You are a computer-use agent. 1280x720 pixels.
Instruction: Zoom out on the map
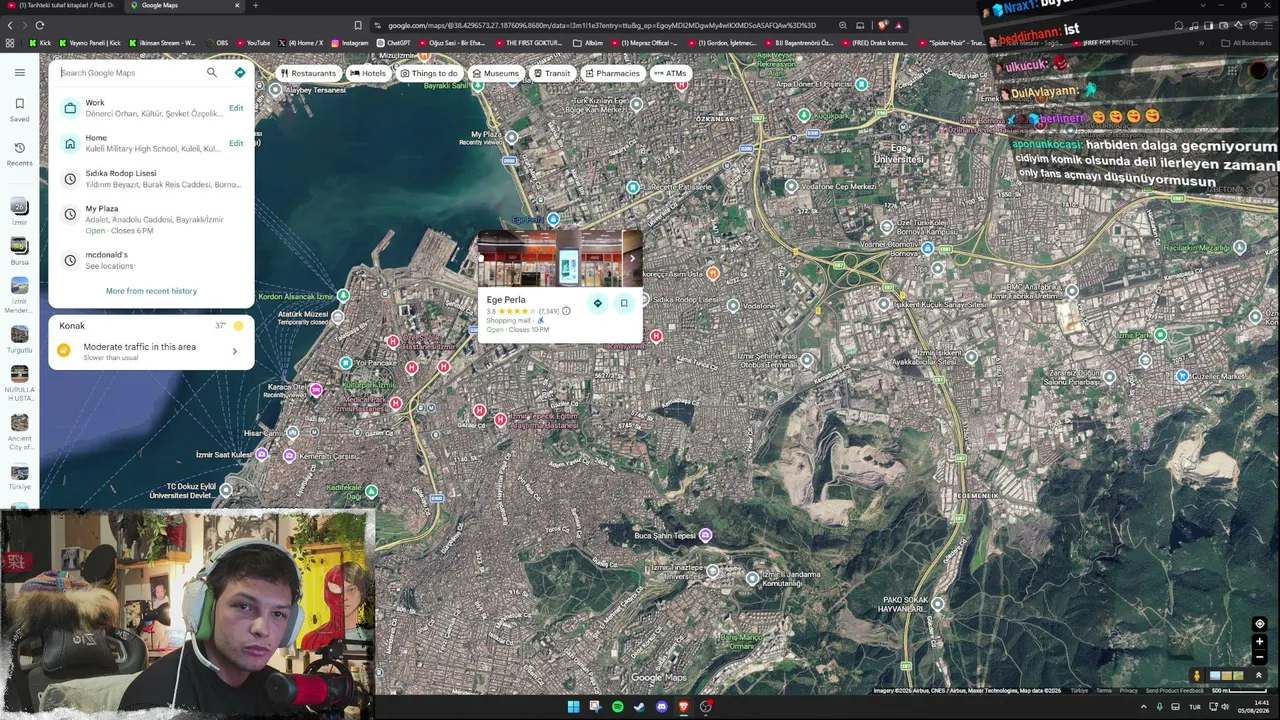pyautogui.click(x=1259, y=657)
